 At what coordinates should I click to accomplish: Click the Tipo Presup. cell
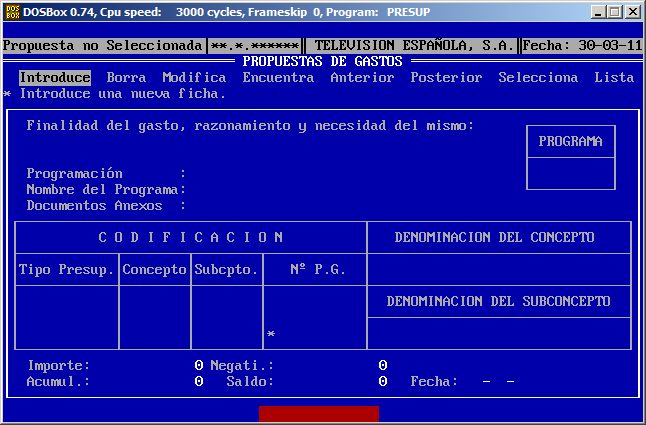click(67, 317)
